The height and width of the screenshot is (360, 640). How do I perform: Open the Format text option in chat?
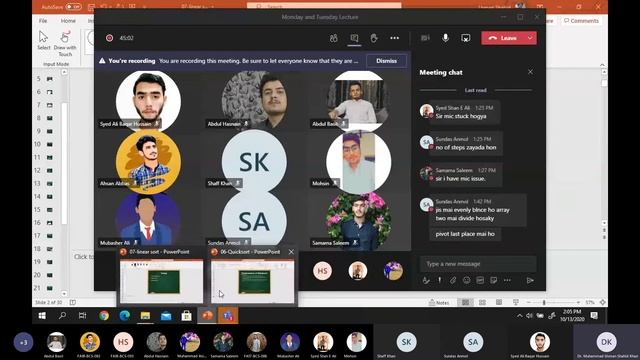pos(426,280)
